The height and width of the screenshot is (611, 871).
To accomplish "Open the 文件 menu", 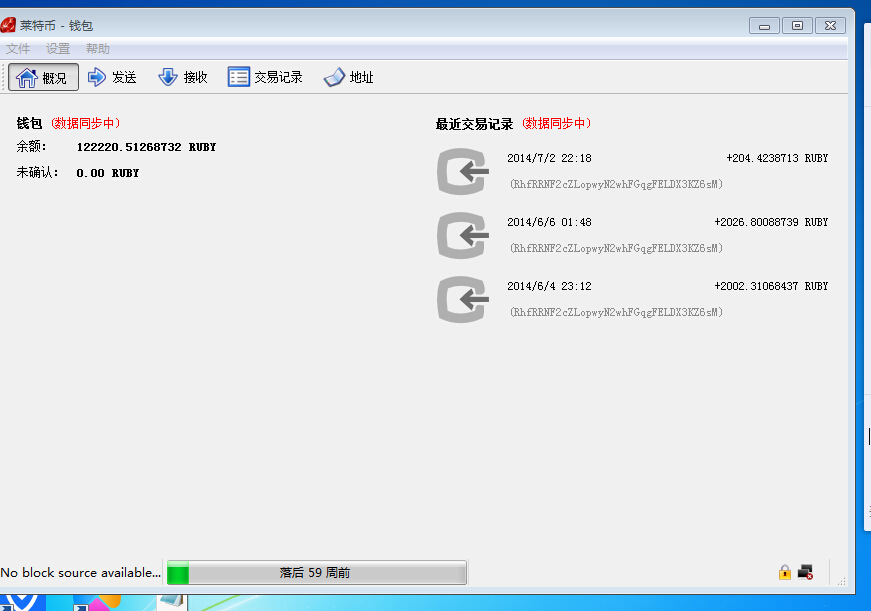I will tap(18, 49).
